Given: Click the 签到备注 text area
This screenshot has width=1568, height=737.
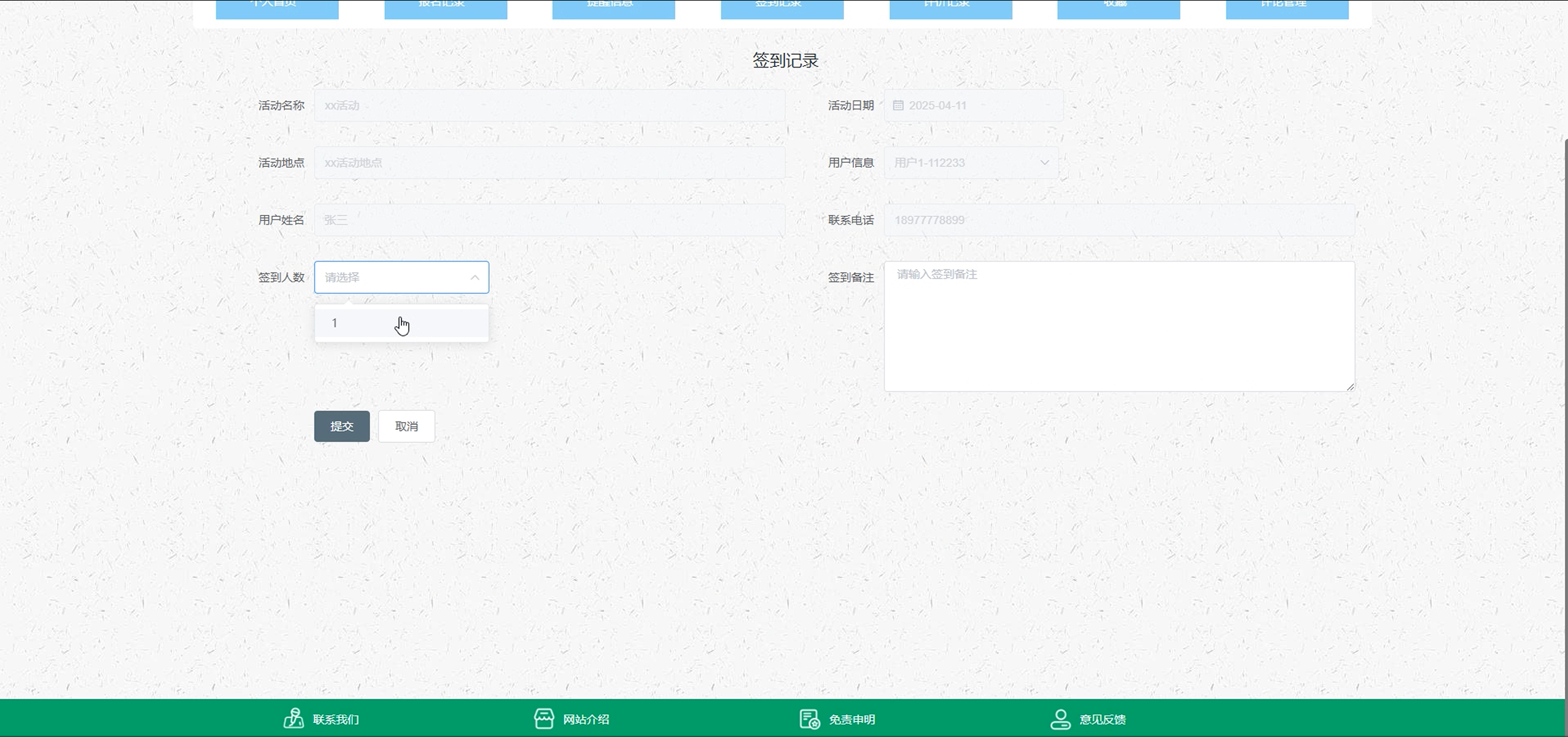Looking at the screenshot, I should (1119, 326).
